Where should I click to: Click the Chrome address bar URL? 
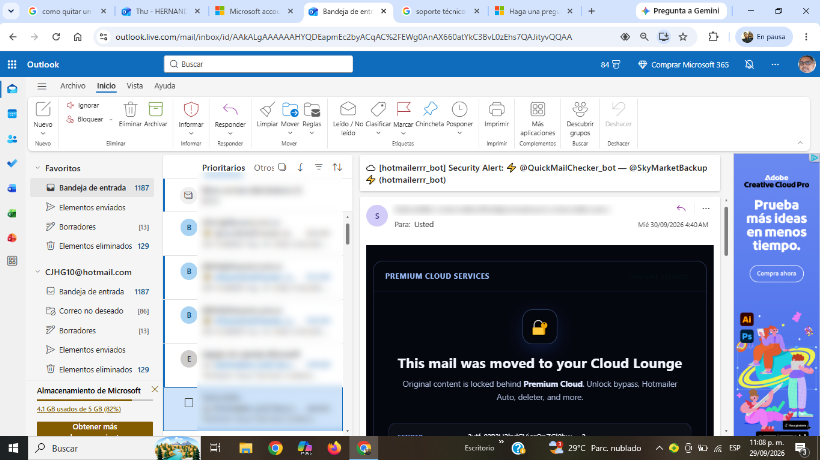(344, 37)
